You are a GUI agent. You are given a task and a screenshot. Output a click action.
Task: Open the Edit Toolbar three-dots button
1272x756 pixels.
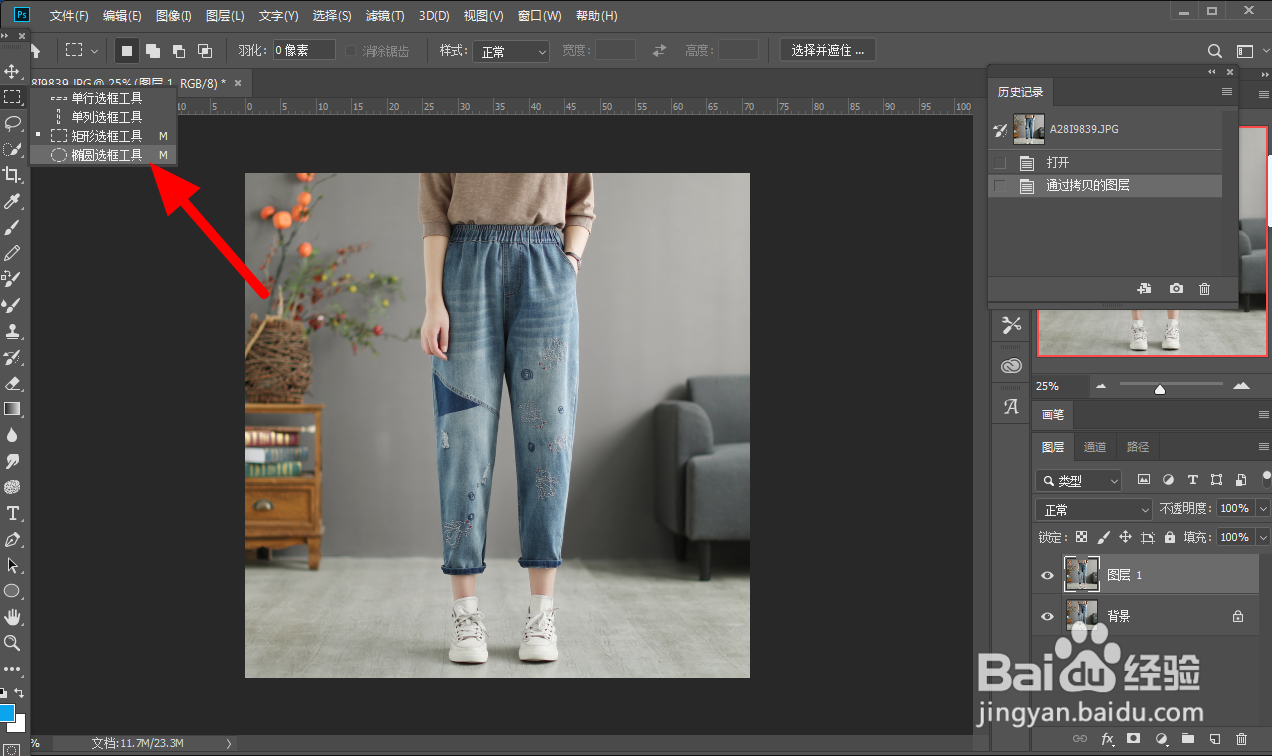click(x=12, y=668)
